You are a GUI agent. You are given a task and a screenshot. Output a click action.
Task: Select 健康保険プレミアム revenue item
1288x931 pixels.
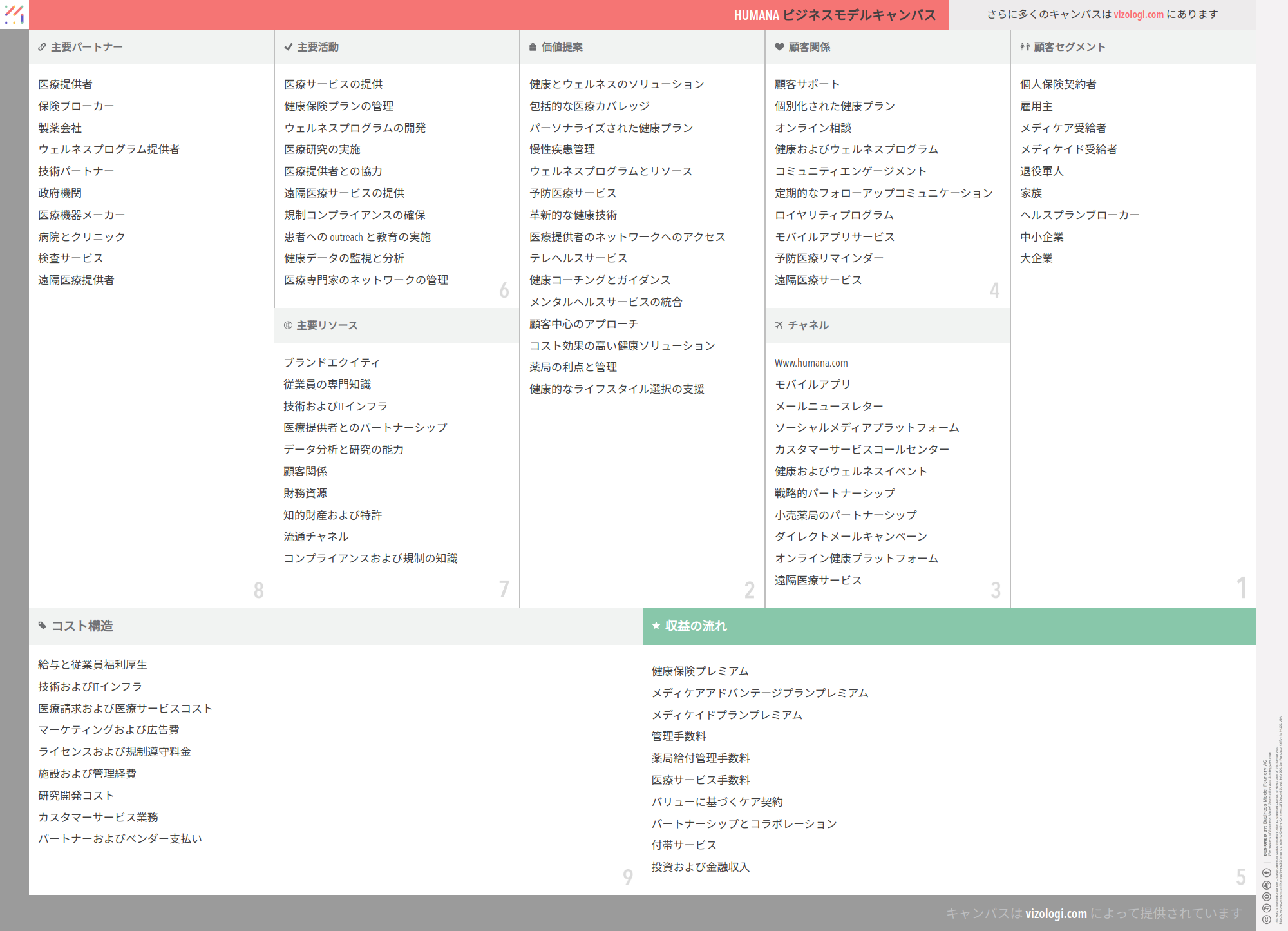coord(699,671)
